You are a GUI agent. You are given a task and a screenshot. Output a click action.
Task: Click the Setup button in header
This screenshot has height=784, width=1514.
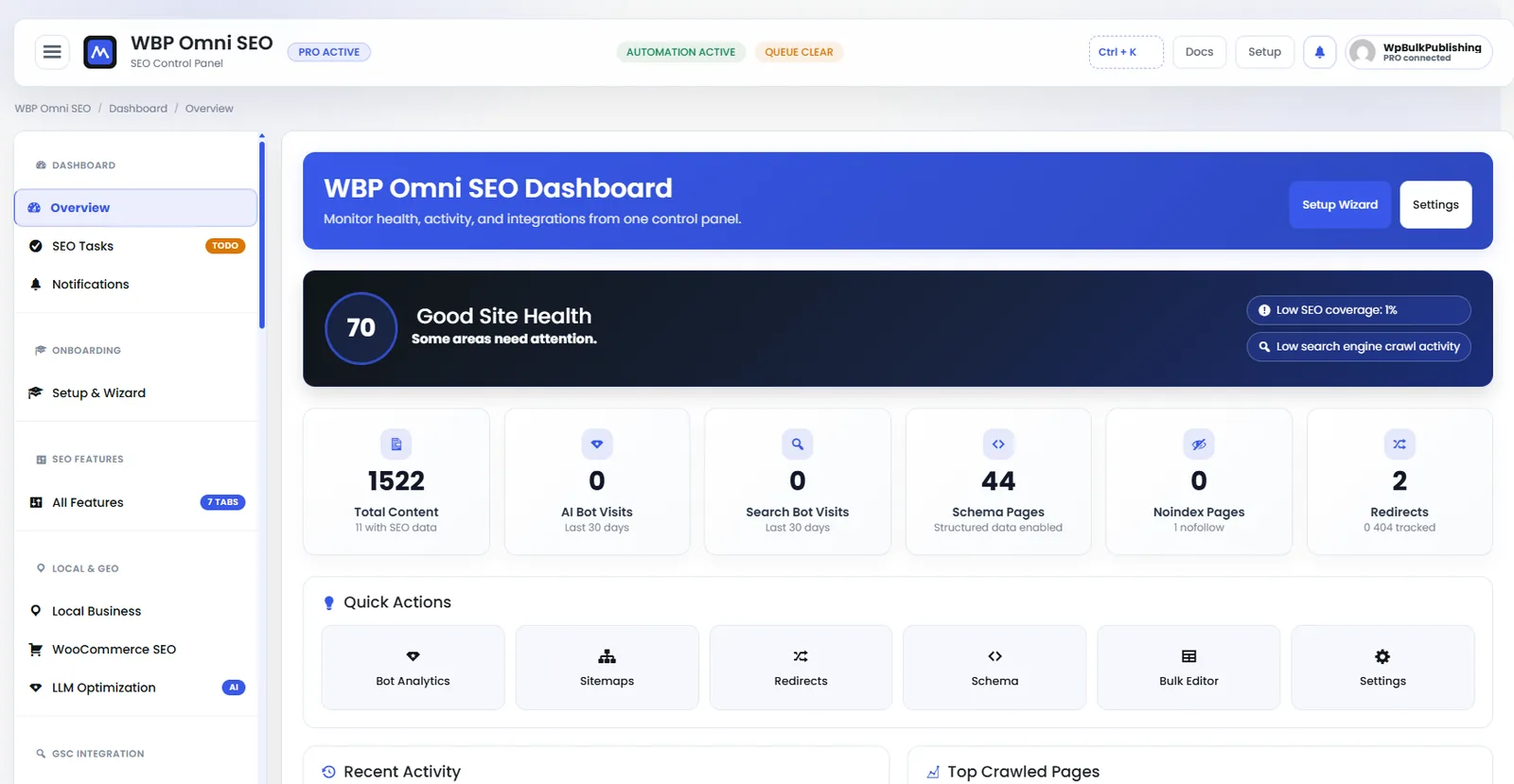[1264, 52]
